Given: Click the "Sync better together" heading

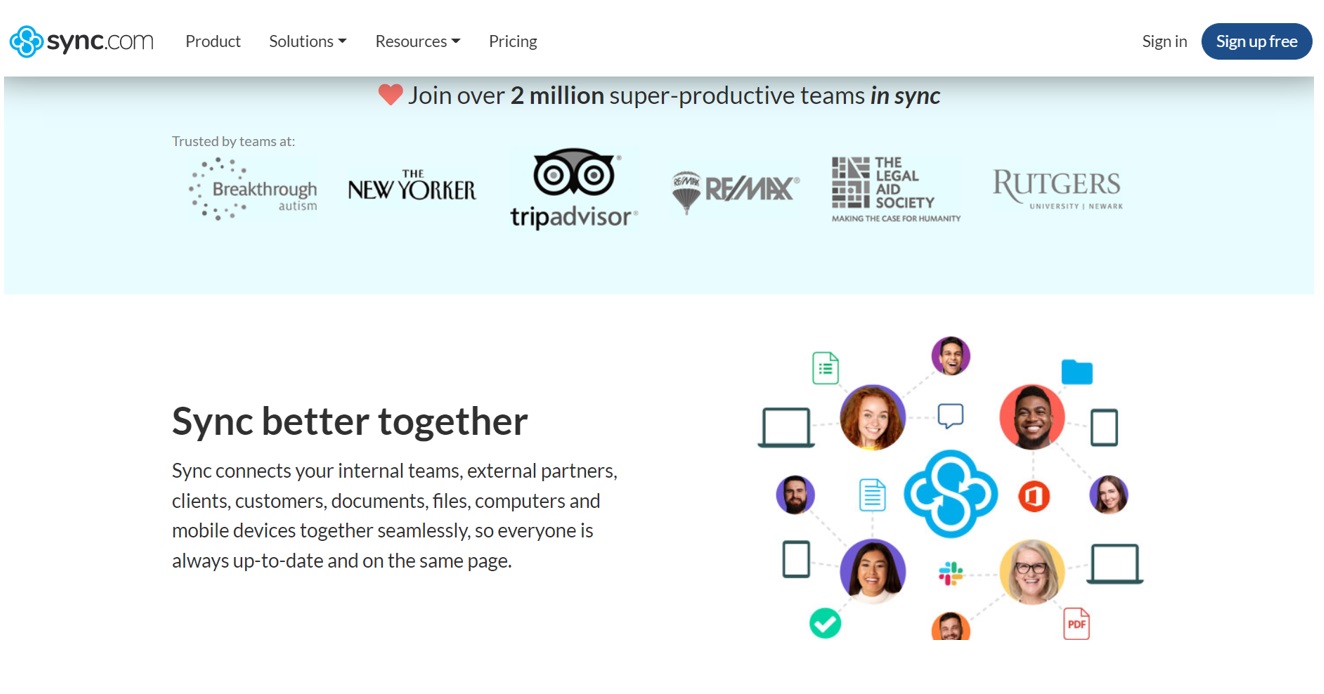Looking at the screenshot, I should coord(350,421).
